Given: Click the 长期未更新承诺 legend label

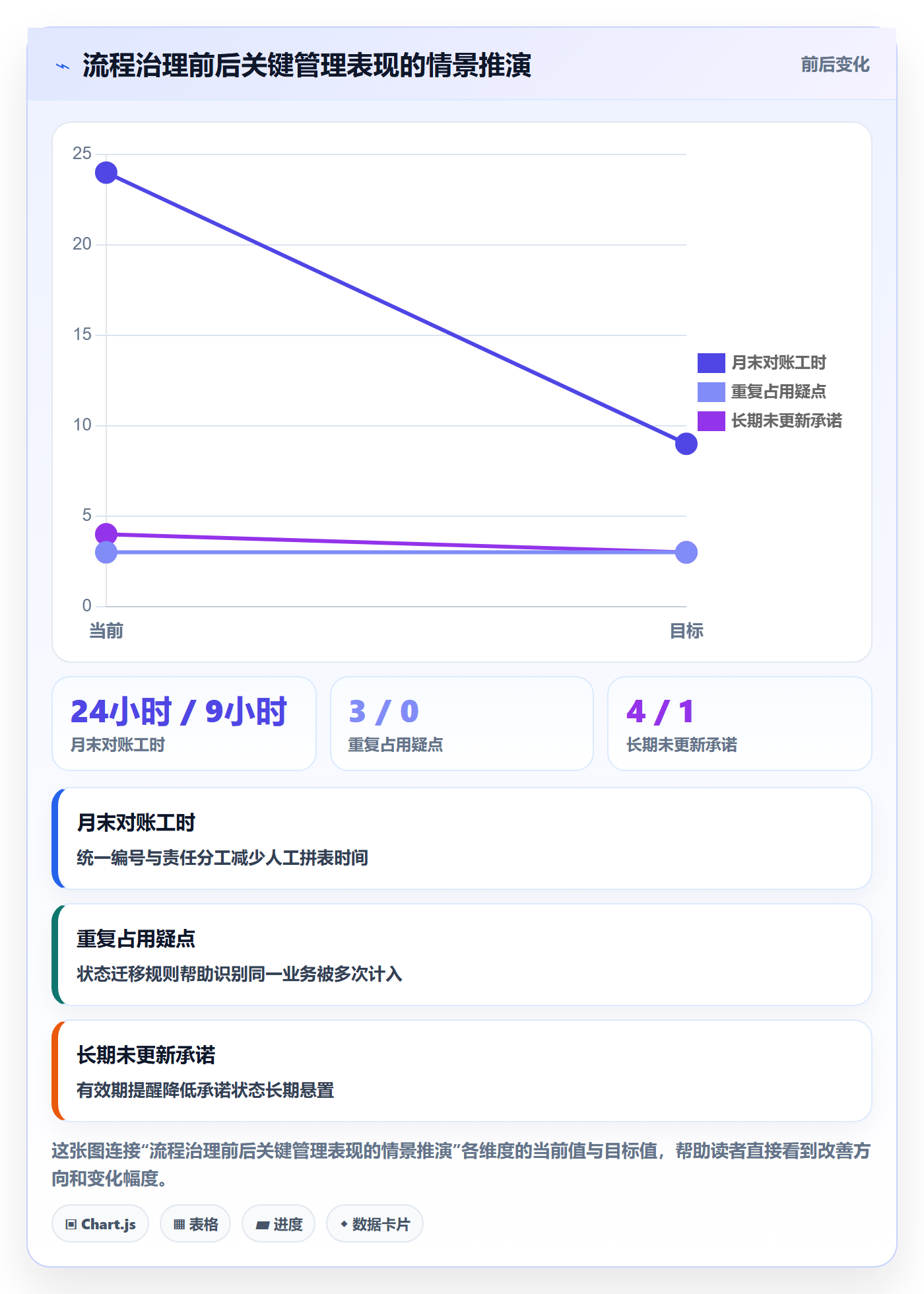Looking at the screenshot, I should [787, 421].
